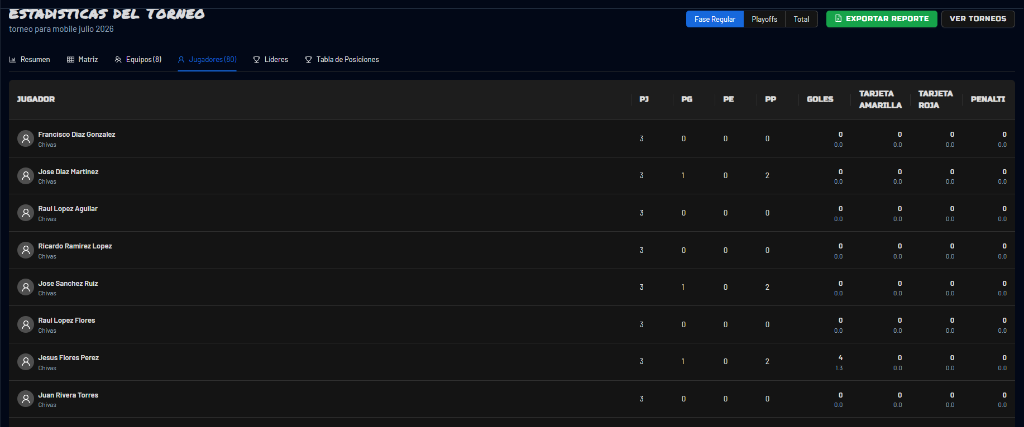Select the Fase Regular filter
Image resolution: width=1024 pixels, height=427 pixels.
pyautogui.click(x=714, y=19)
